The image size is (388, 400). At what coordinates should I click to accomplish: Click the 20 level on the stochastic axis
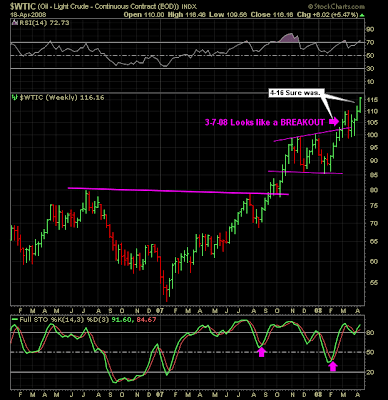(371, 372)
